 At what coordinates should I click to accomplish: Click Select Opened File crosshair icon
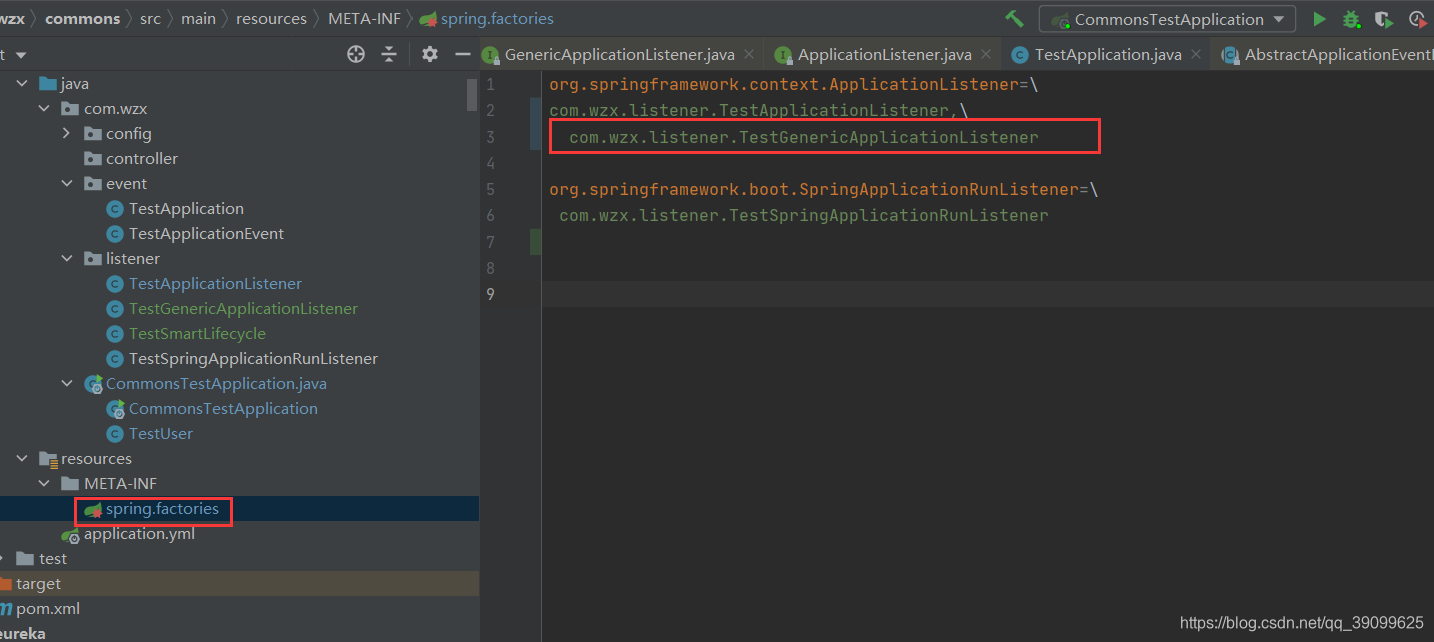tap(356, 55)
